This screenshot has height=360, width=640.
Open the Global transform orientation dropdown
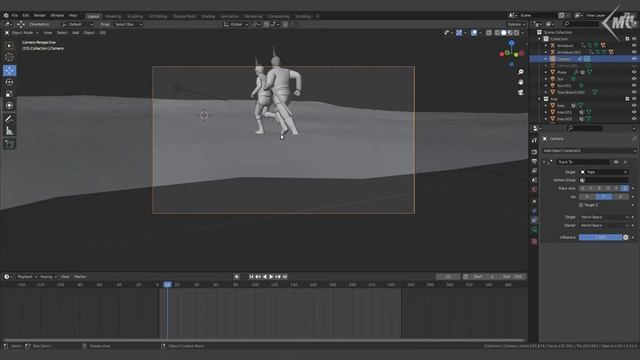point(236,24)
